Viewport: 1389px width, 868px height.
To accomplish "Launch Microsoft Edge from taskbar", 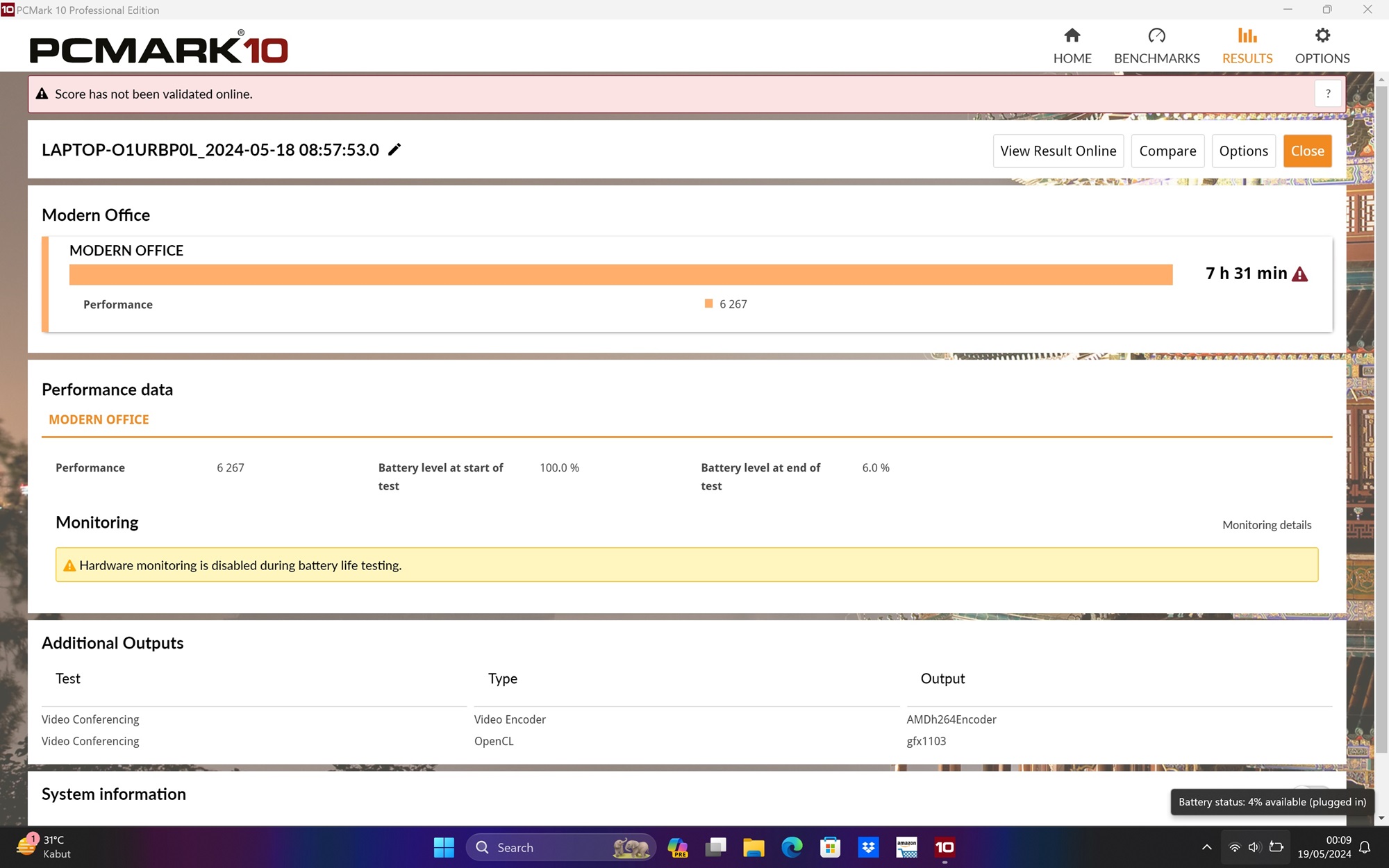I will (x=792, y=847).
